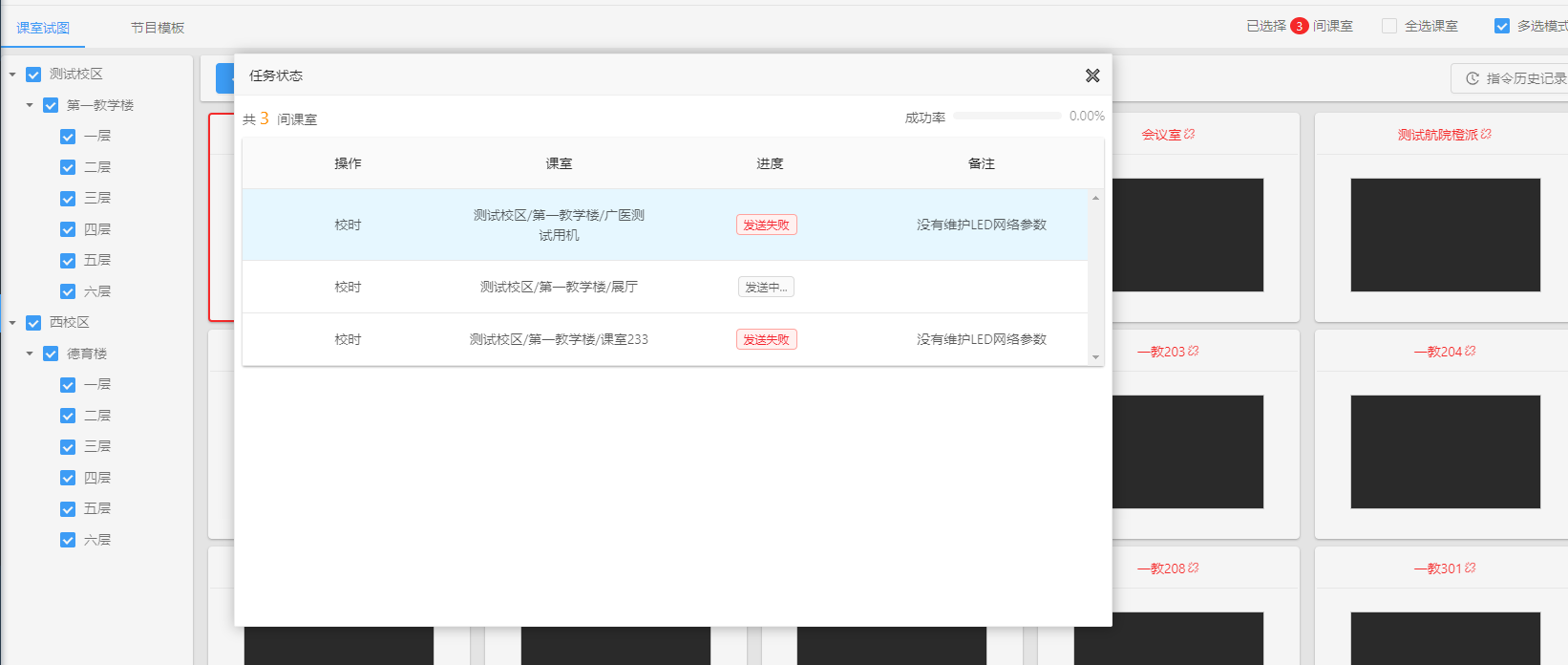
Task: Click the link icon next to 一教208
Action: pyautogui.click(x=1194, y=568)
